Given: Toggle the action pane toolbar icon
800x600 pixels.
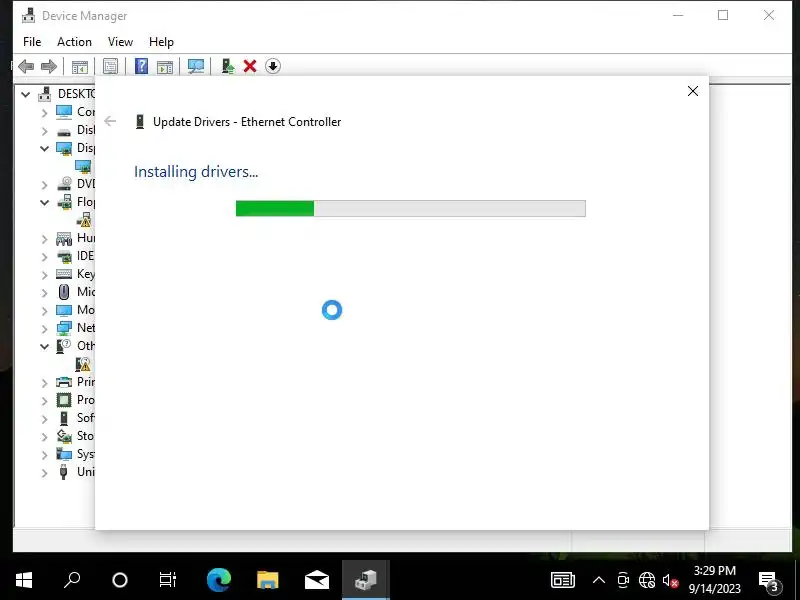Looking at the screenshot, I should (x=165, y=66).
